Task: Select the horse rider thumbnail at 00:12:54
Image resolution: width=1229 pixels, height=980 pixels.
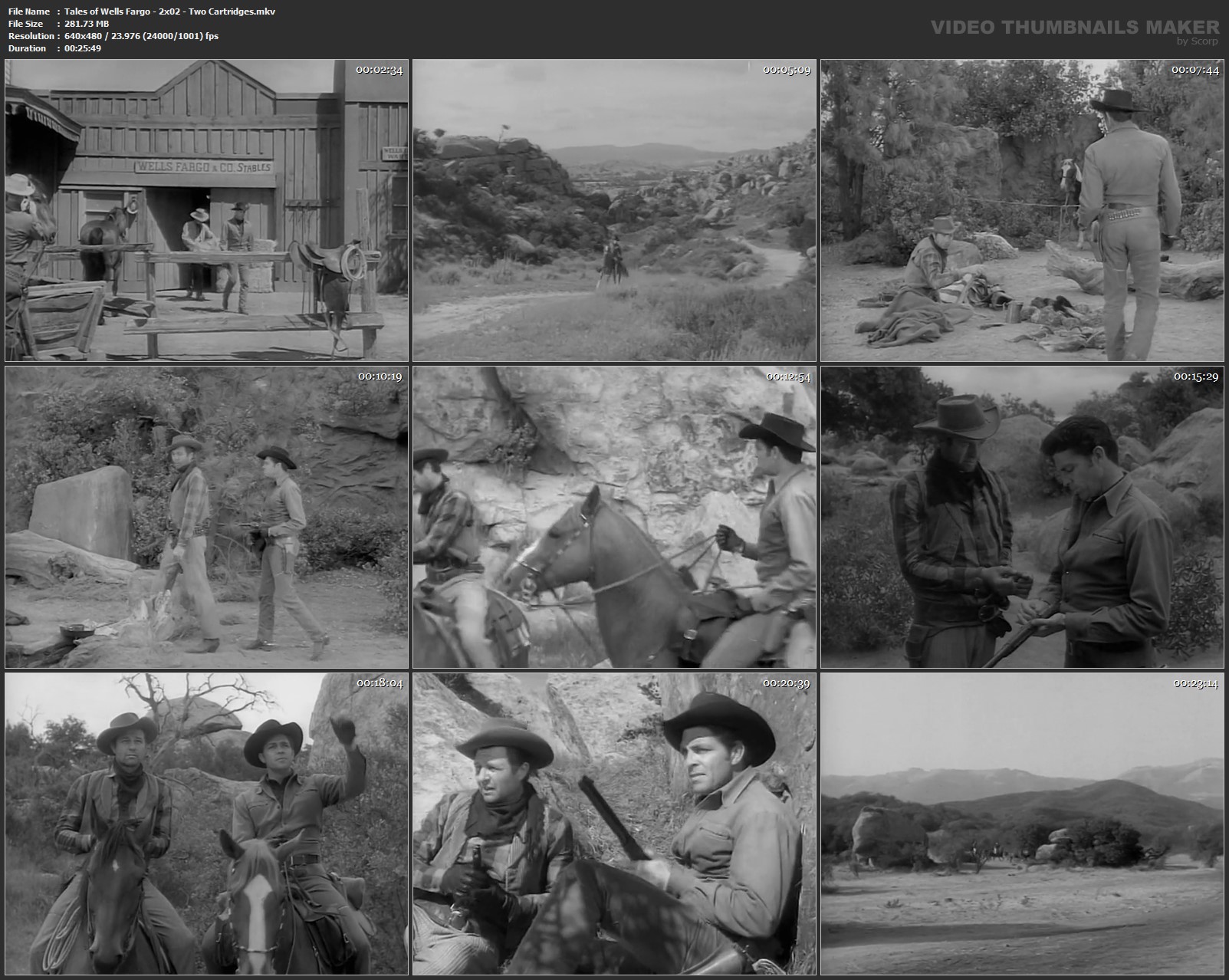Action: [614, 517]
